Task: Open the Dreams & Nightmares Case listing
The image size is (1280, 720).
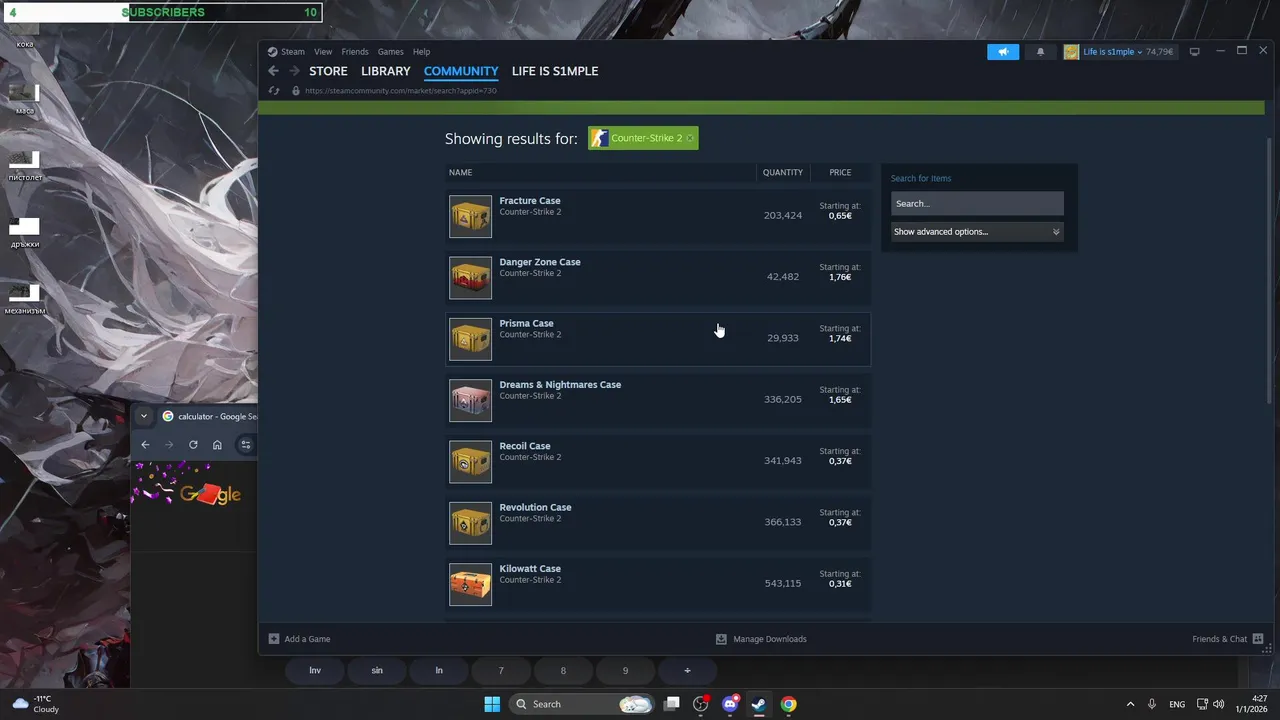Action: click(x=658, y=400)
